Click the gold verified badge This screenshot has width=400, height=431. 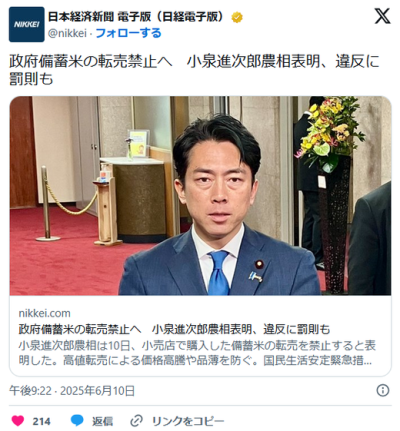(237, 17)
